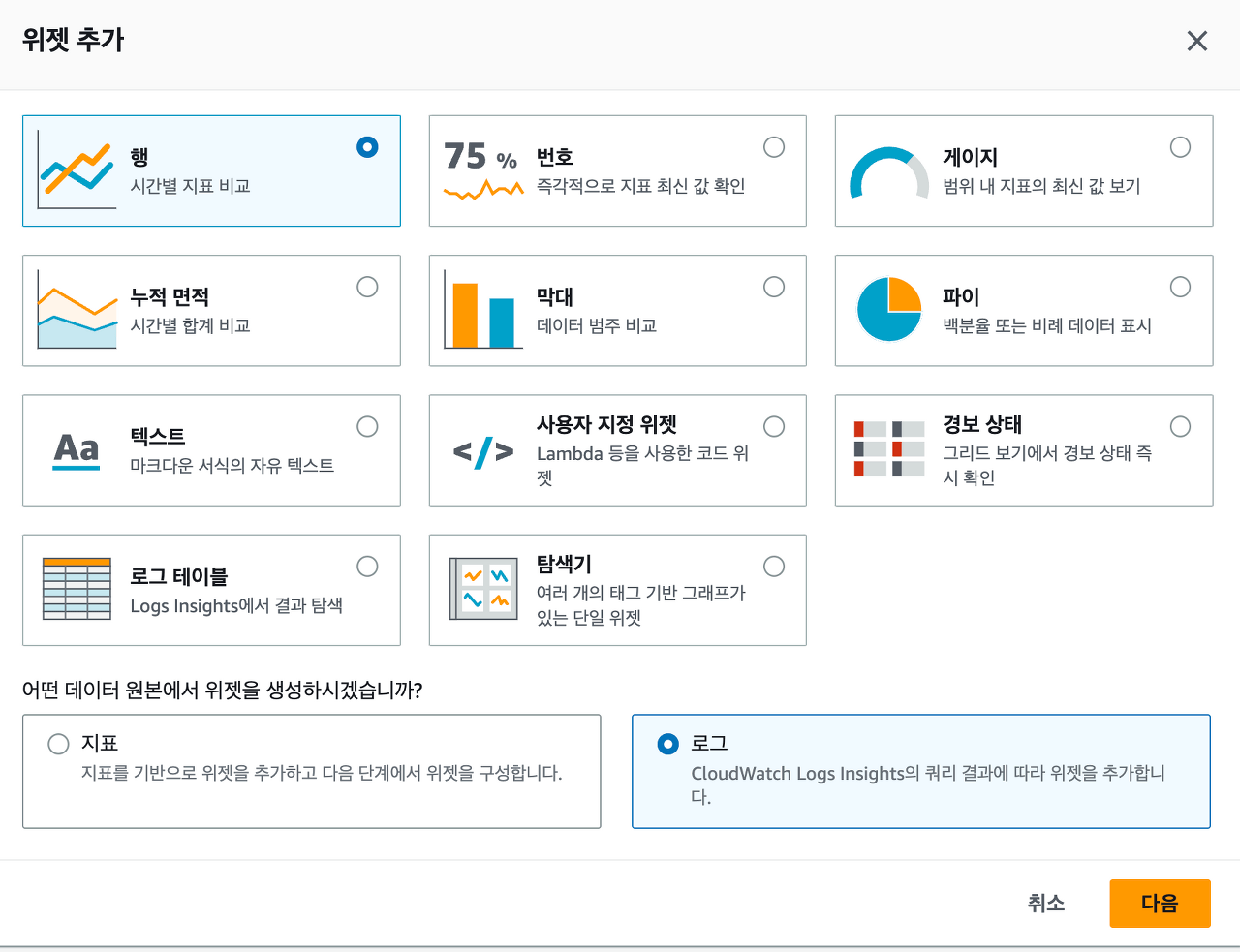Click the code brackets custom widget icon
The image size is (1240, 952).
tap(482, 451)
